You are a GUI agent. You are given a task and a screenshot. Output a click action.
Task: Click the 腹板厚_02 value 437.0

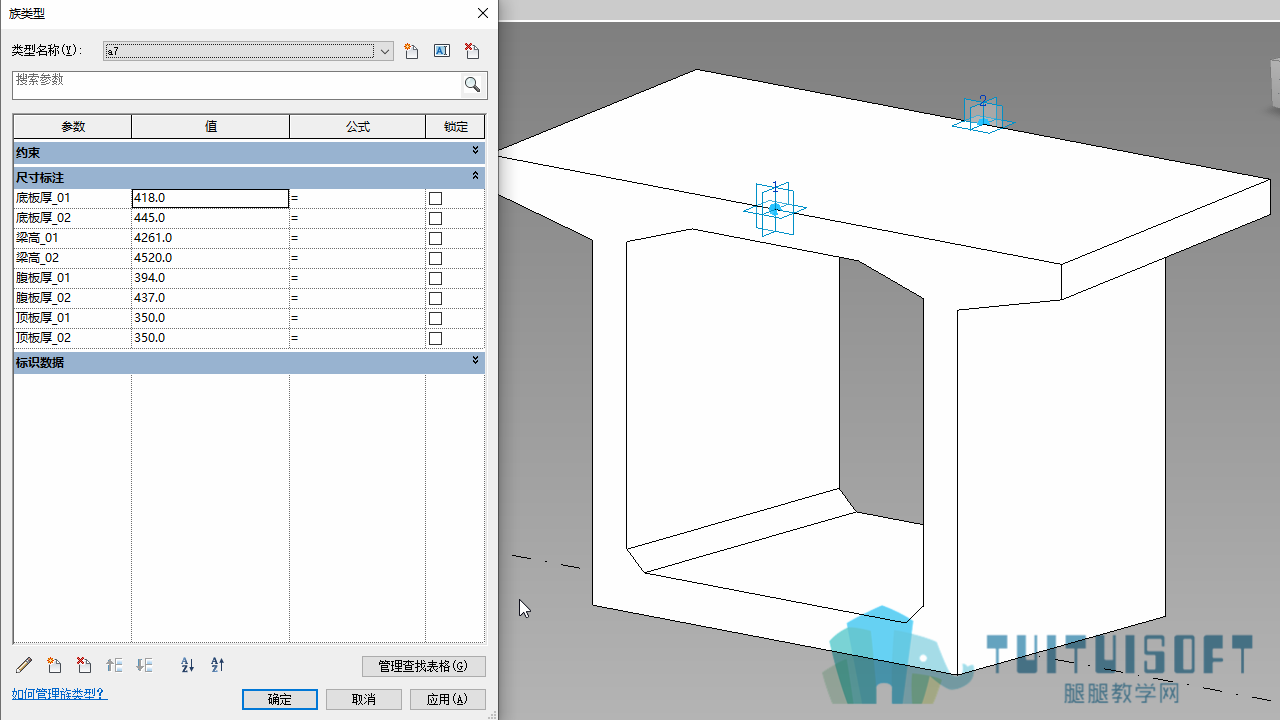(210, 298)
